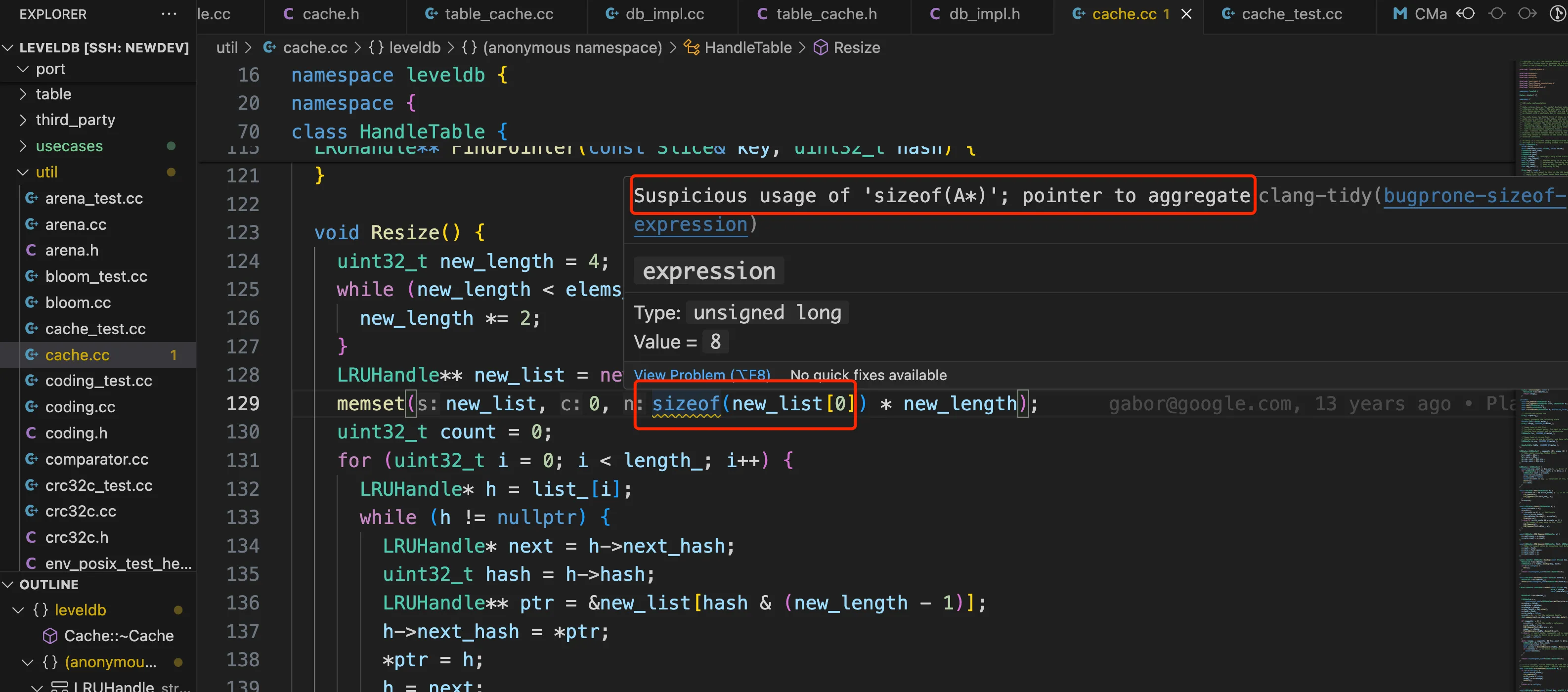Click go to next change arrow icon
Image resolution: width=1568 pixels, height=692 pixels.
point(1526,13)
